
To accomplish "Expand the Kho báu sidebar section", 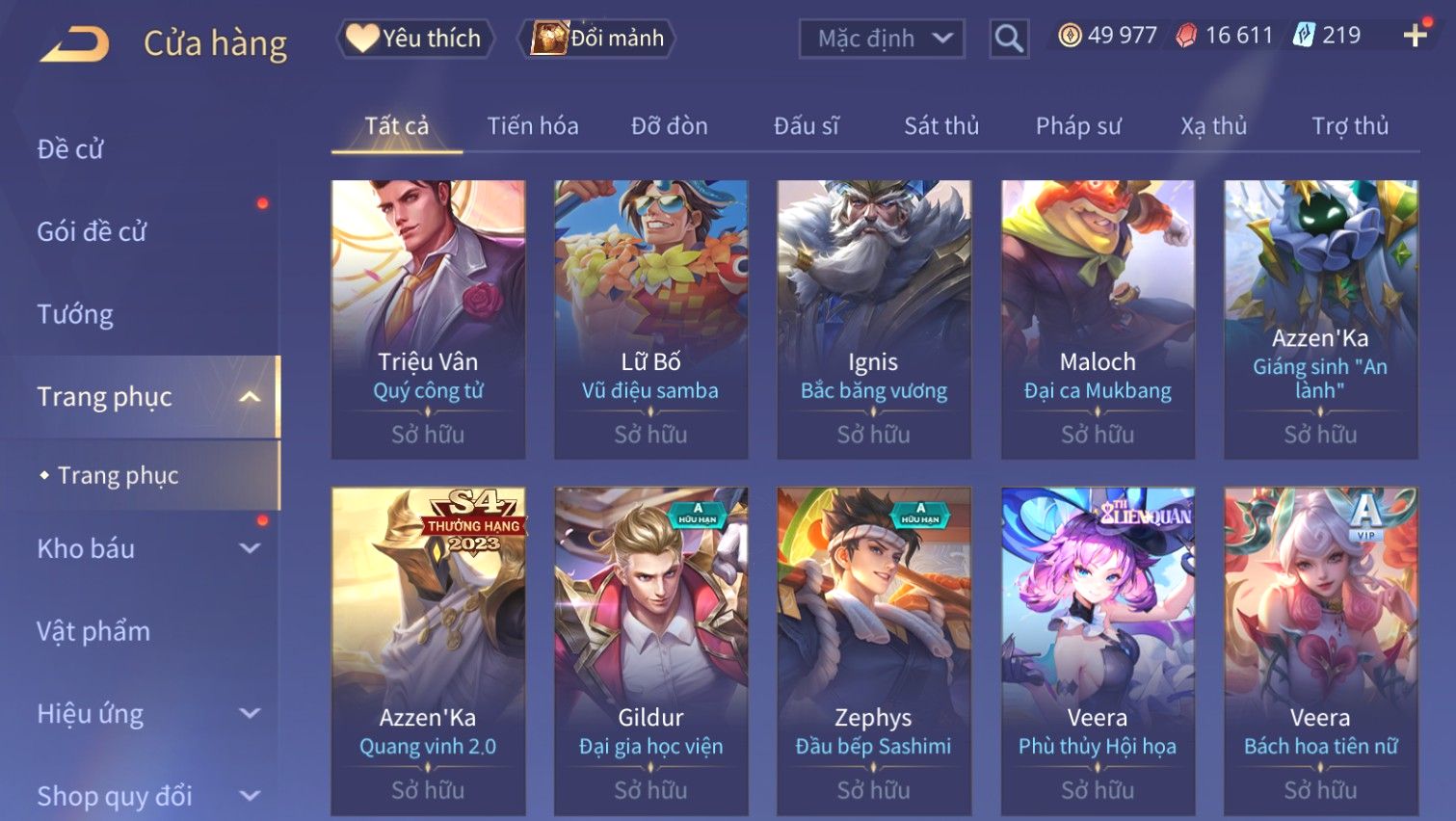I will tap(250, 548).
